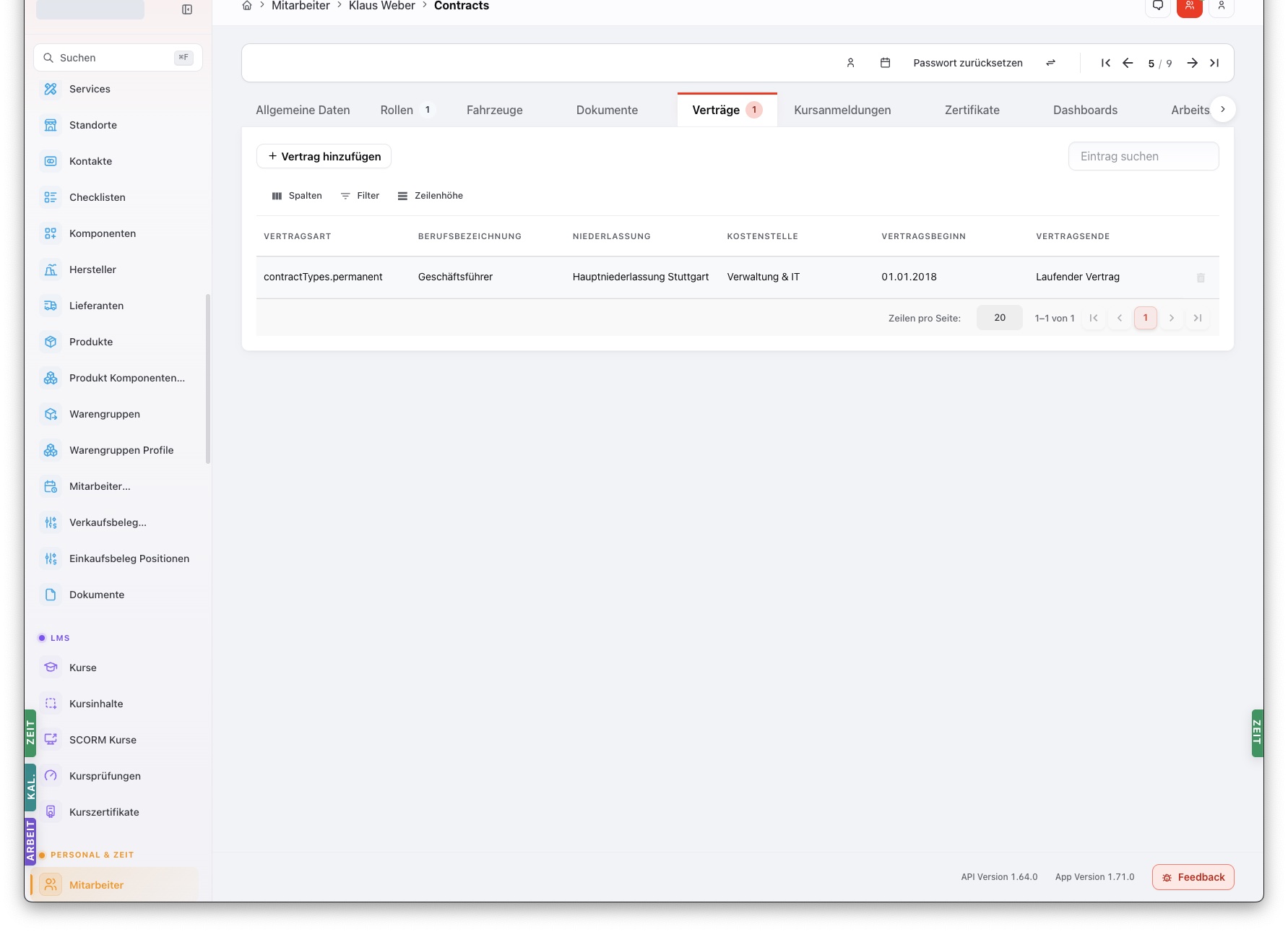Click the swap arrows icon beside Passwort zurücksetzen
The width and height of the screenshot is (1288, 932).
[1051, 63]
